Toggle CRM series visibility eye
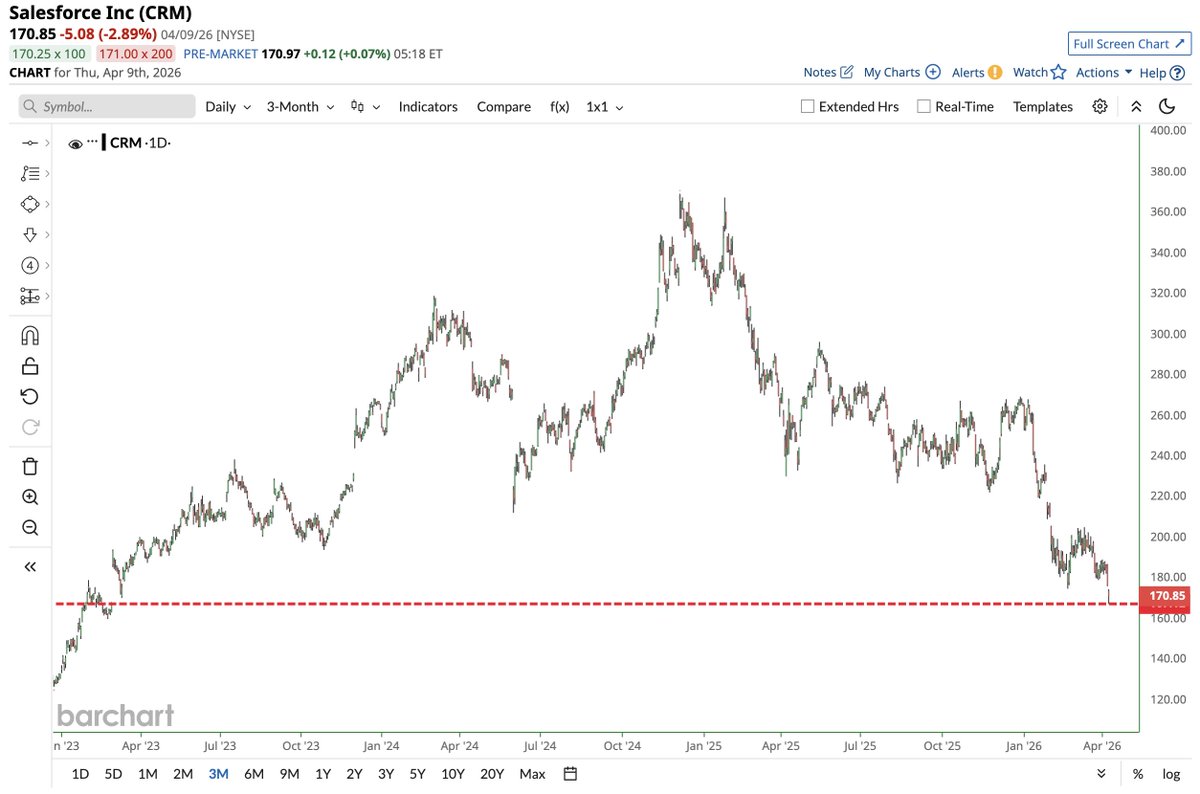 tap(75, 144)
